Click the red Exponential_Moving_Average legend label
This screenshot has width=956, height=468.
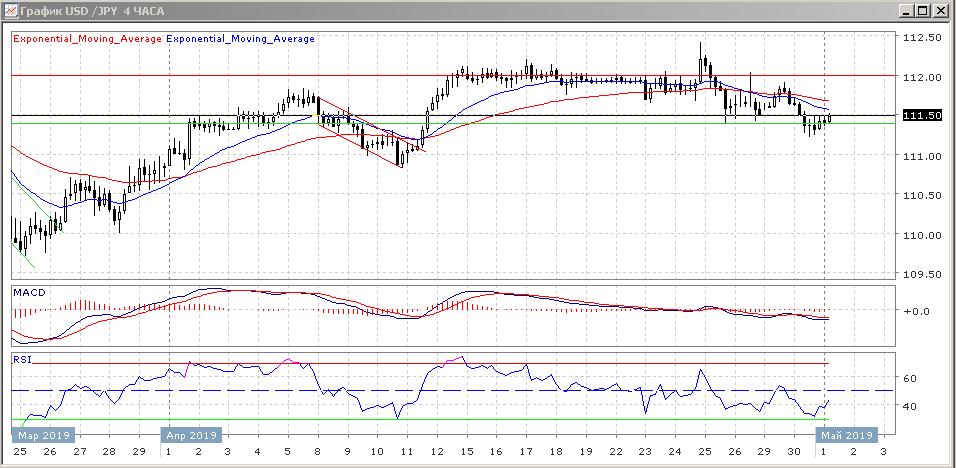coord(87,39)
